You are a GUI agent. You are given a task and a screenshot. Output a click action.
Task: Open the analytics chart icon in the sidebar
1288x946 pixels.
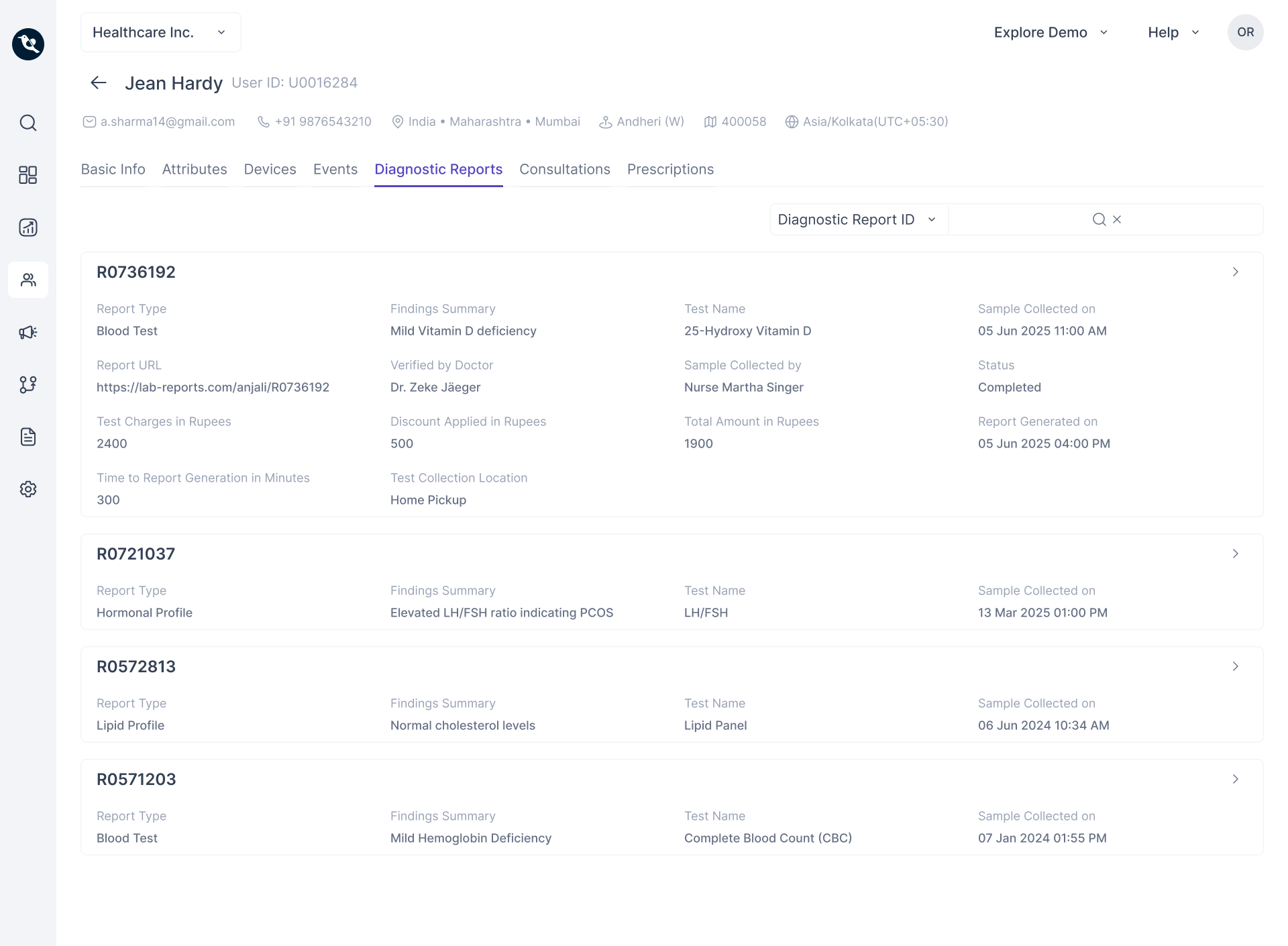(28, 227)
